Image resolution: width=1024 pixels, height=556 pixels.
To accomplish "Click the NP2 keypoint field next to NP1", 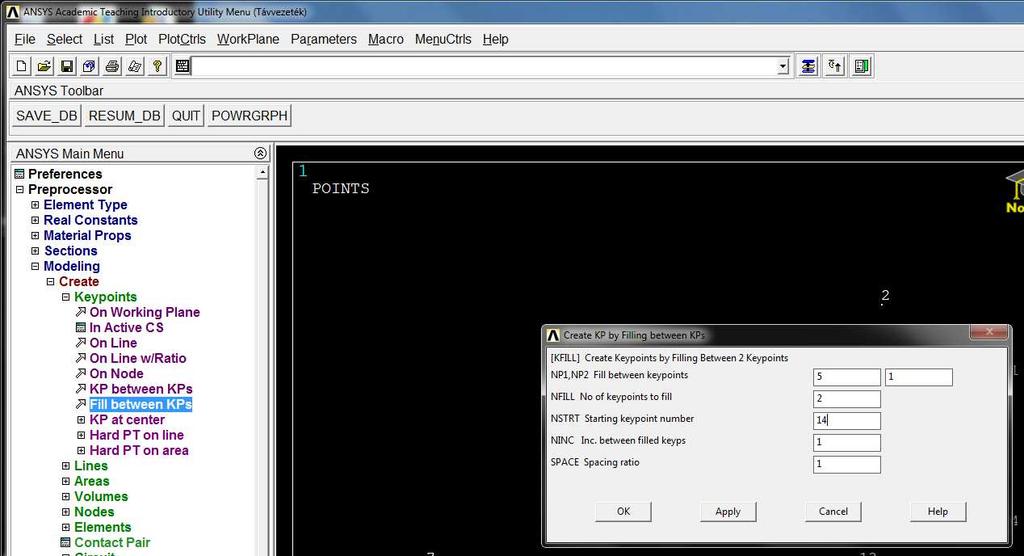I will click(x=918, y=377).
